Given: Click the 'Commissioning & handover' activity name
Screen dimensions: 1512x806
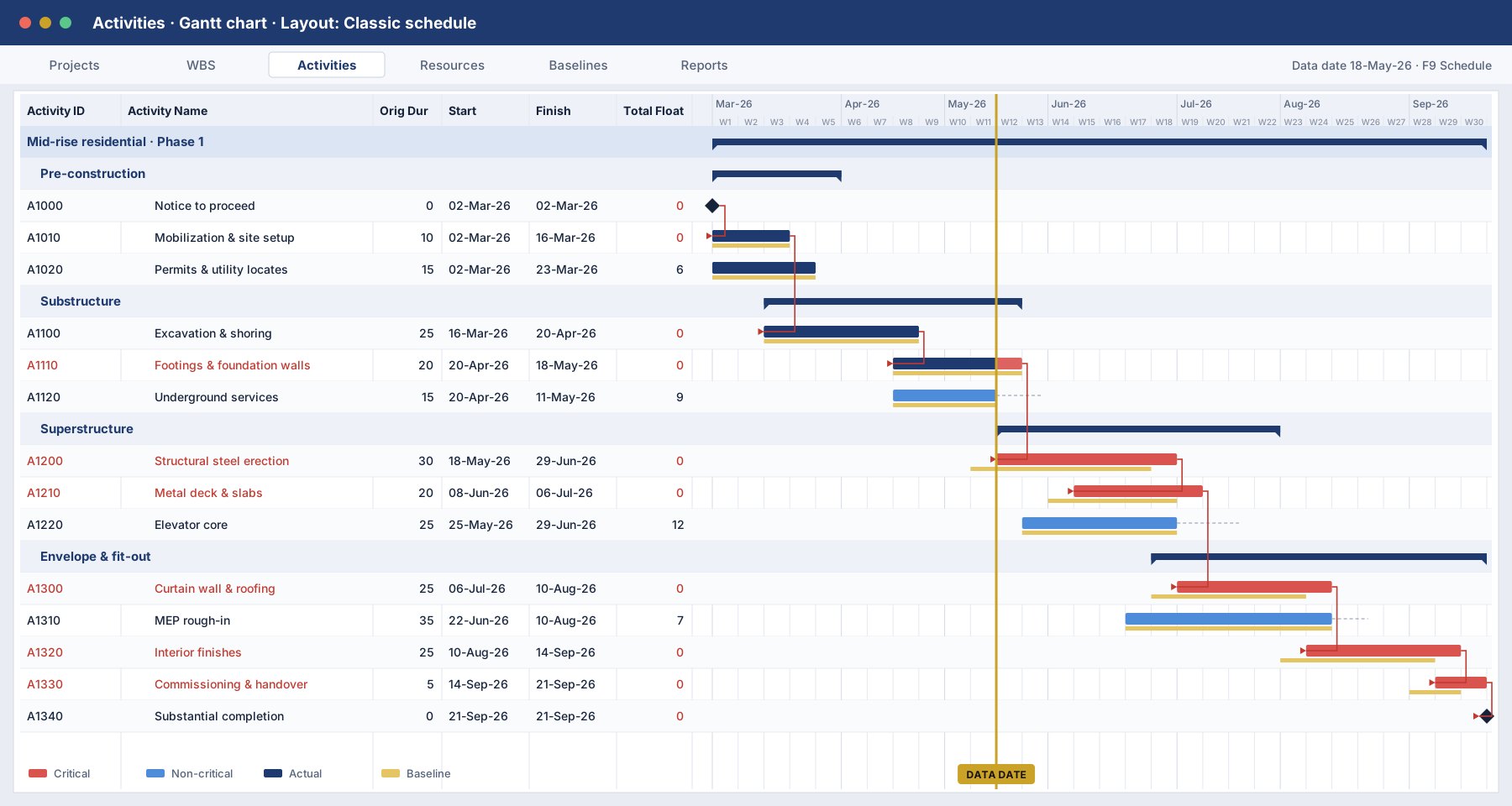Looking at the screenshot, I should coord(231,684).
